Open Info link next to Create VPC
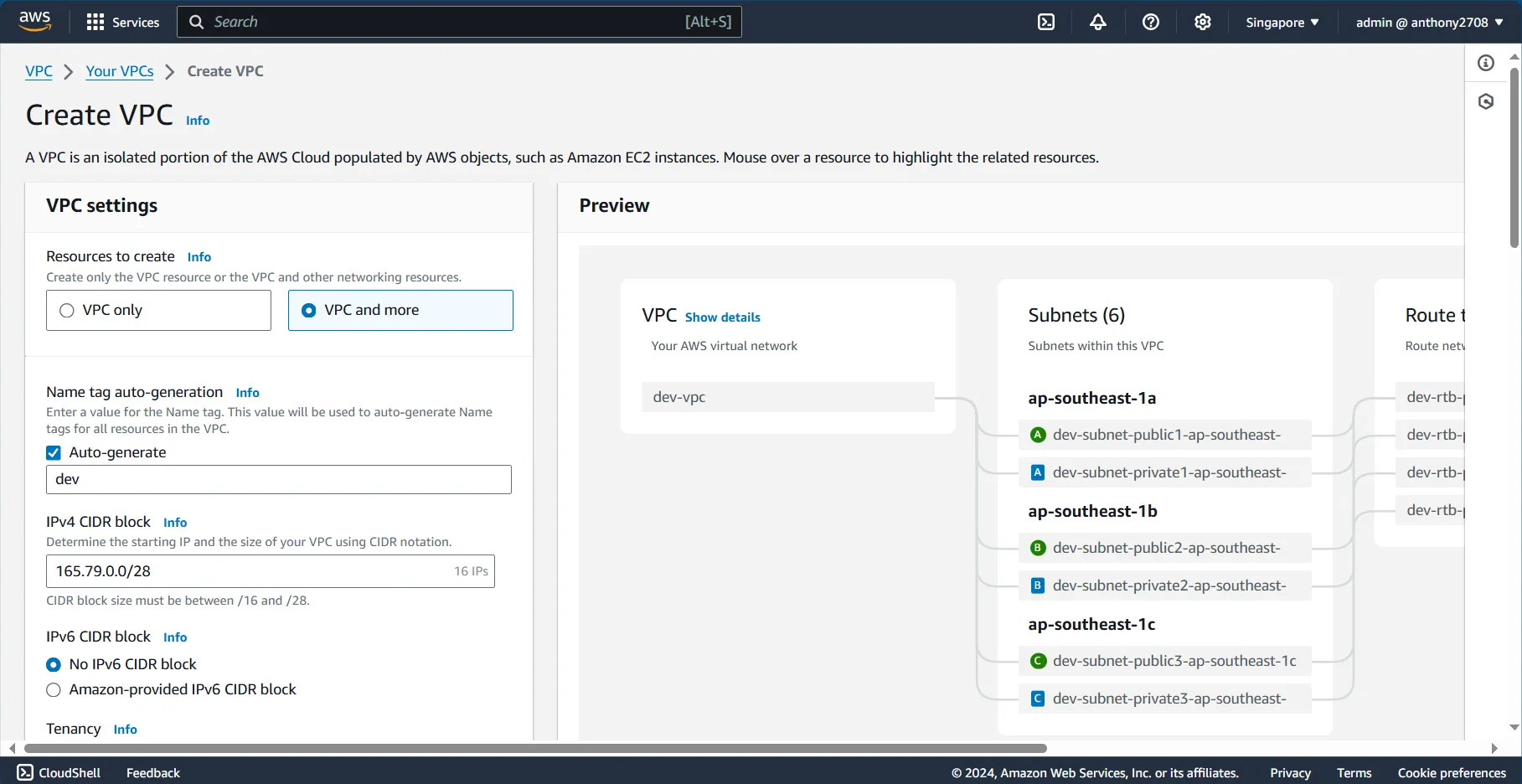The image size is (1522, 784). 198,121
